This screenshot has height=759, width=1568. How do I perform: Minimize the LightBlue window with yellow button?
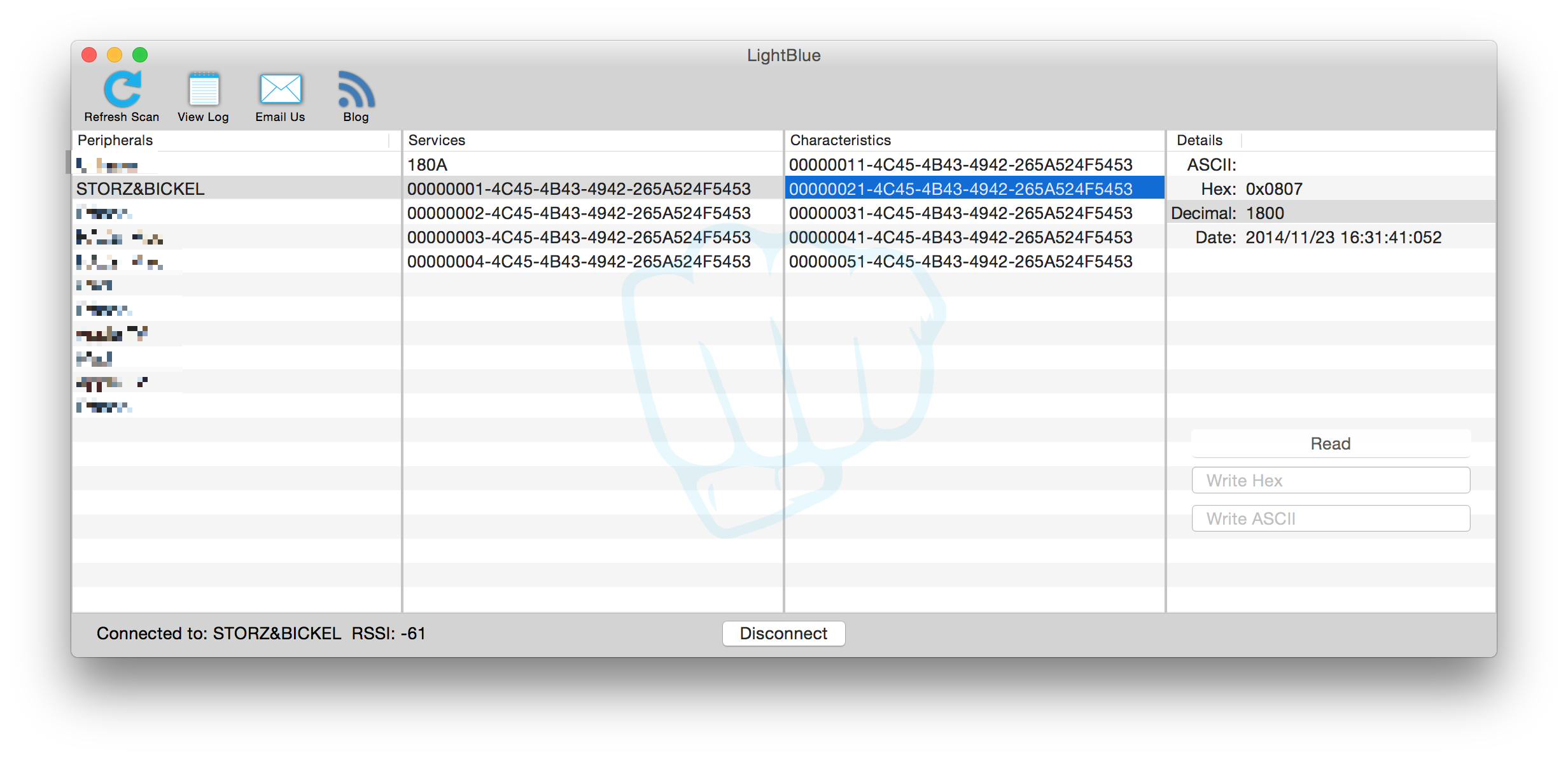pos(115,55)
